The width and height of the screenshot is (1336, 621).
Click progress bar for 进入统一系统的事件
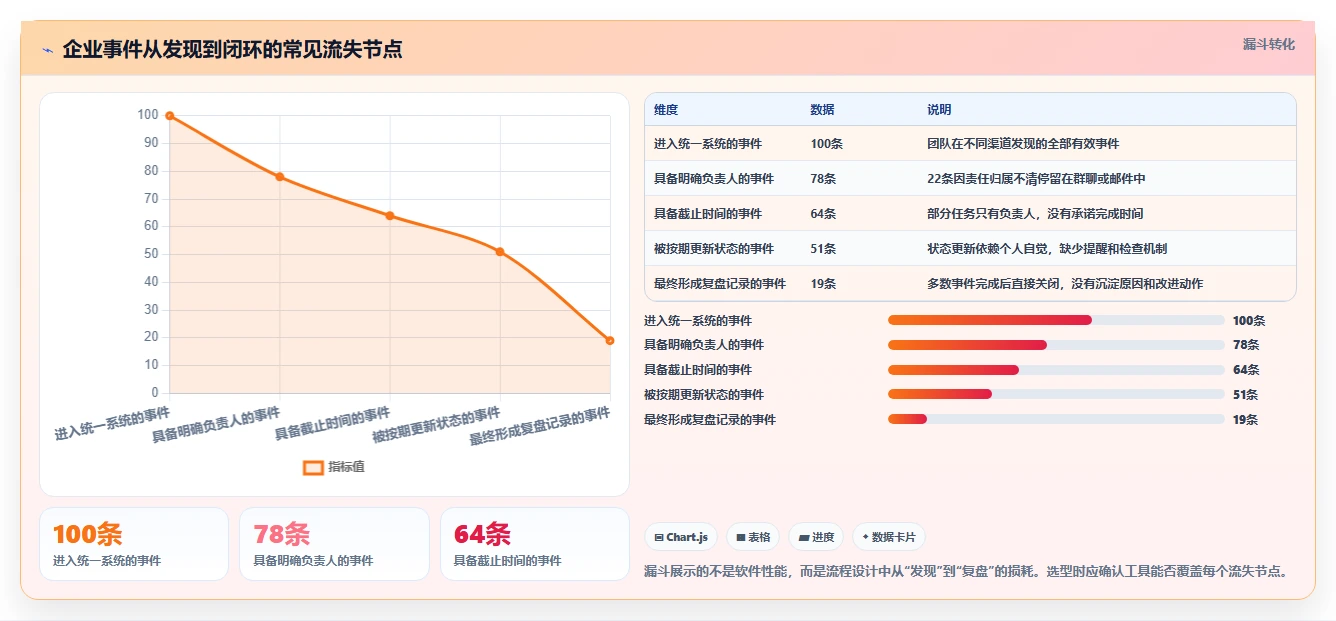coord(1056,320)
